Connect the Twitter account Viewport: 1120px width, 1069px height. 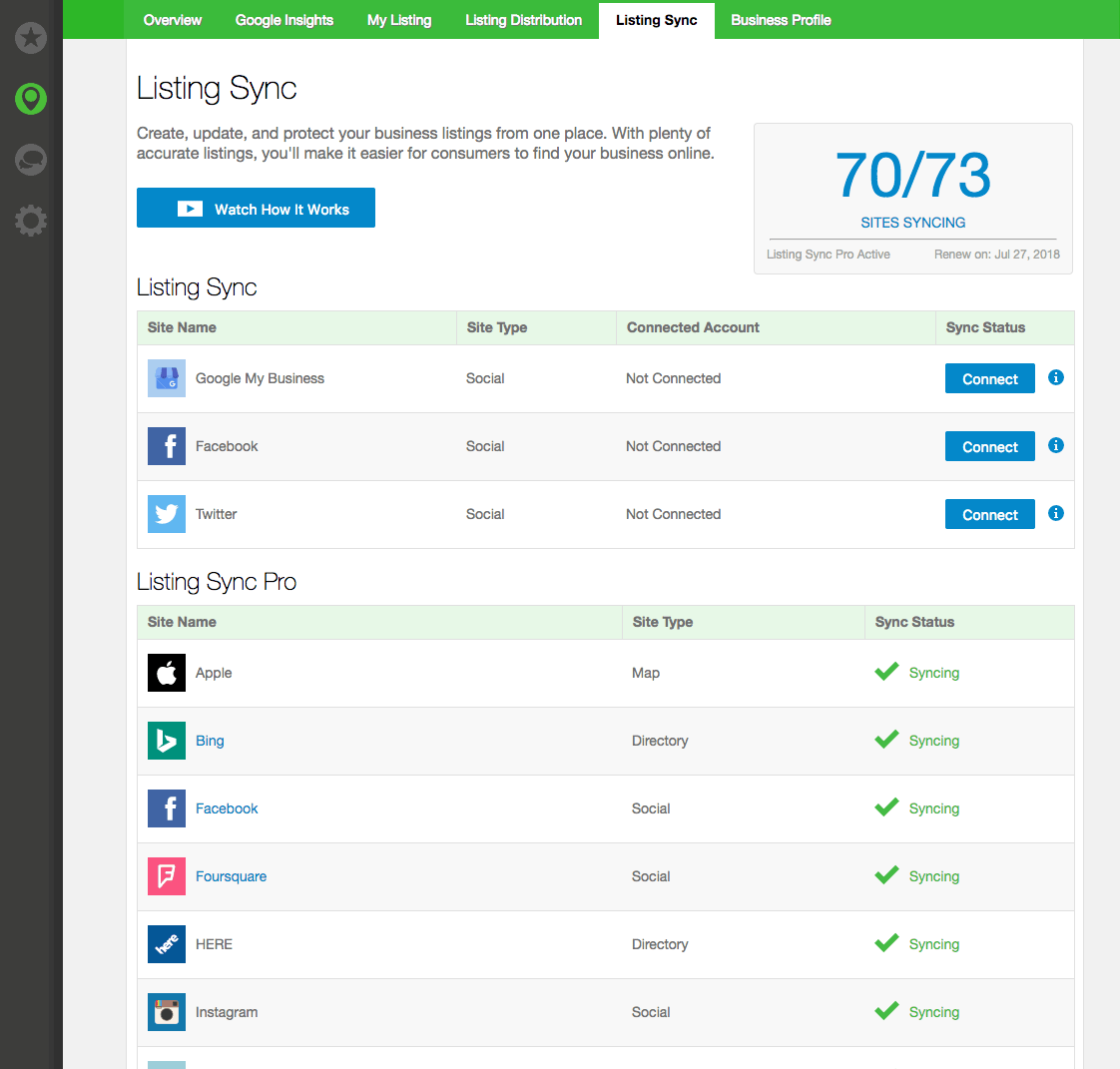pos(989,514)
